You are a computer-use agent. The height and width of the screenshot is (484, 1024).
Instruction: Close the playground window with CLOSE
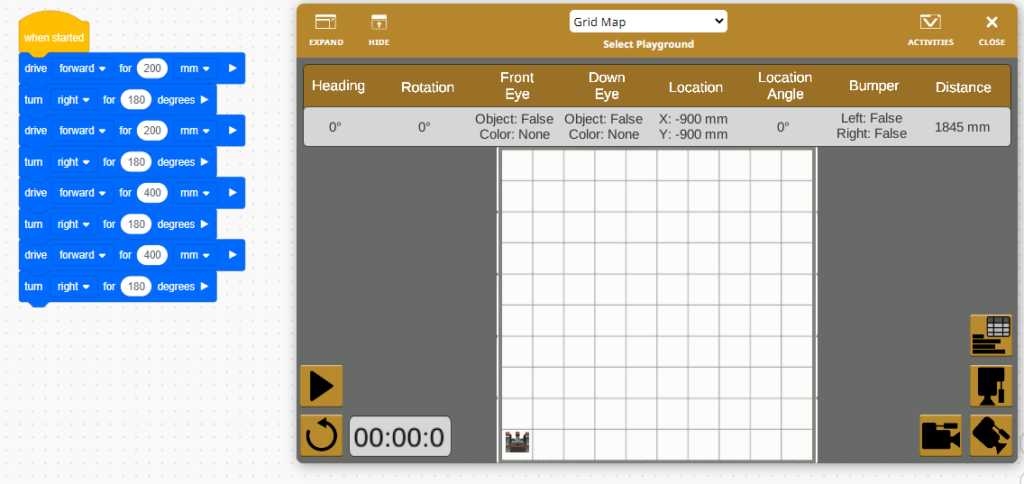tap(991, 30)
